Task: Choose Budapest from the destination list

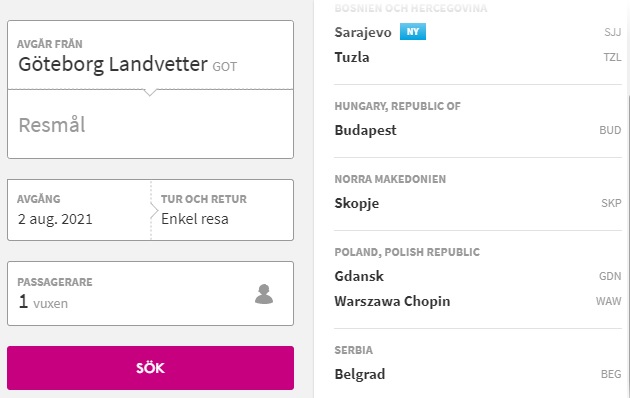Action: click(x=478, y=130)
